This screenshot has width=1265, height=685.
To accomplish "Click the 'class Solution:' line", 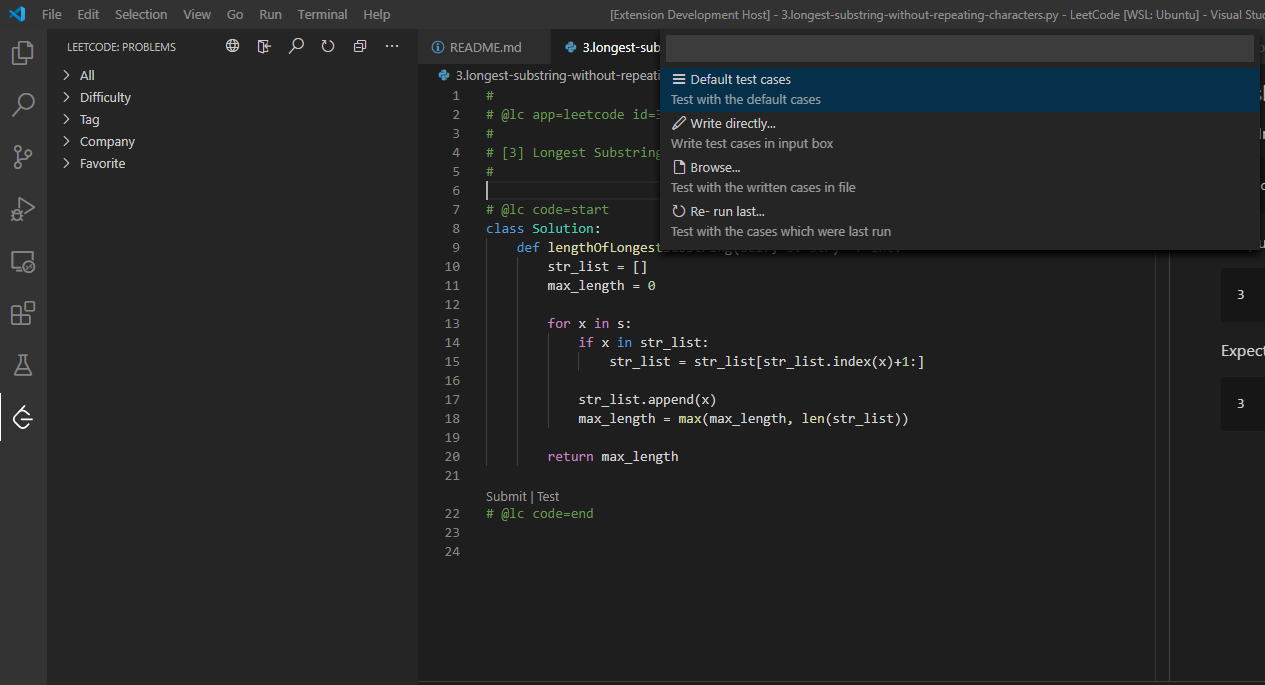I will (x=544, y=228).
